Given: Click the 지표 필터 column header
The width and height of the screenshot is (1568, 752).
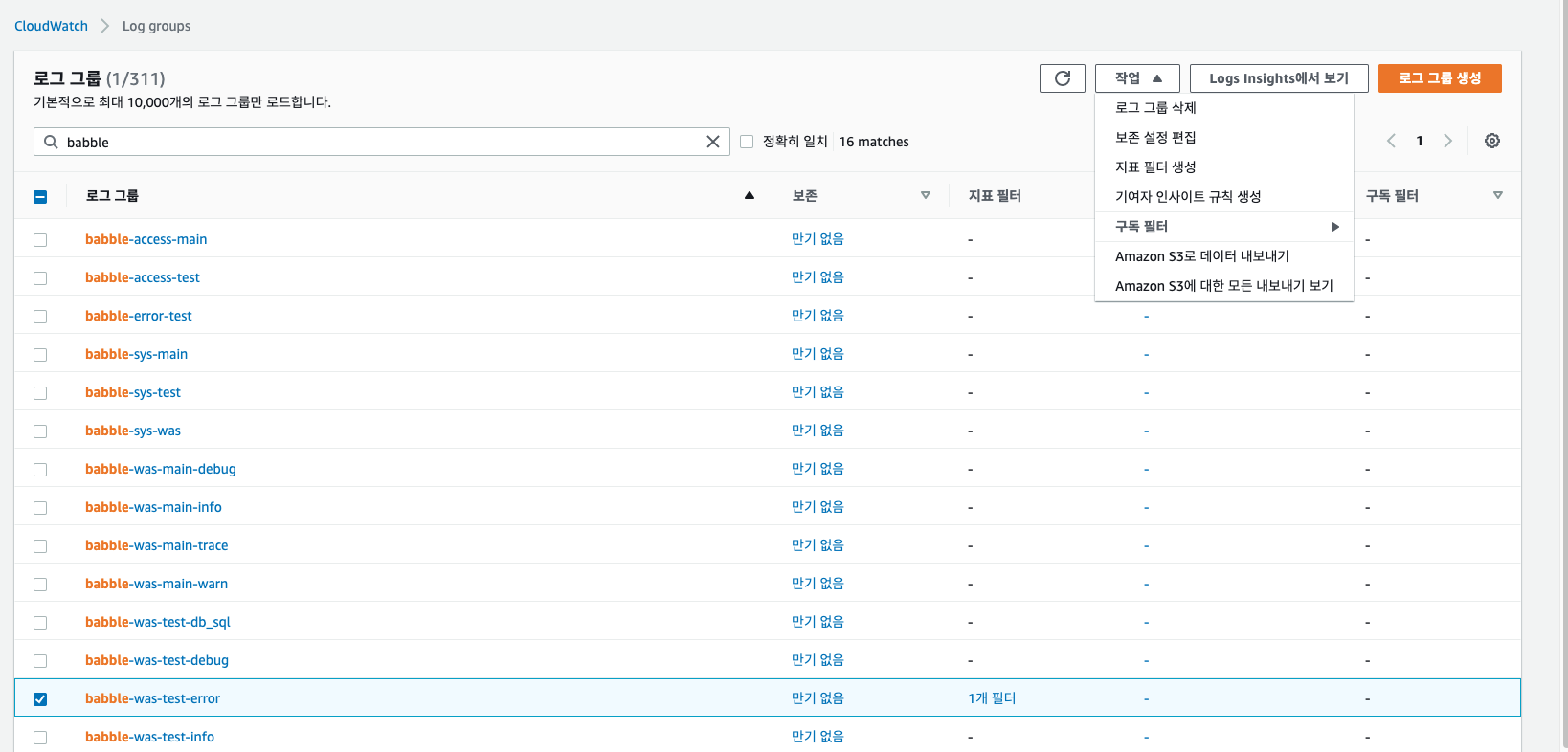Looking at the screenshot, I should [995, 195].
